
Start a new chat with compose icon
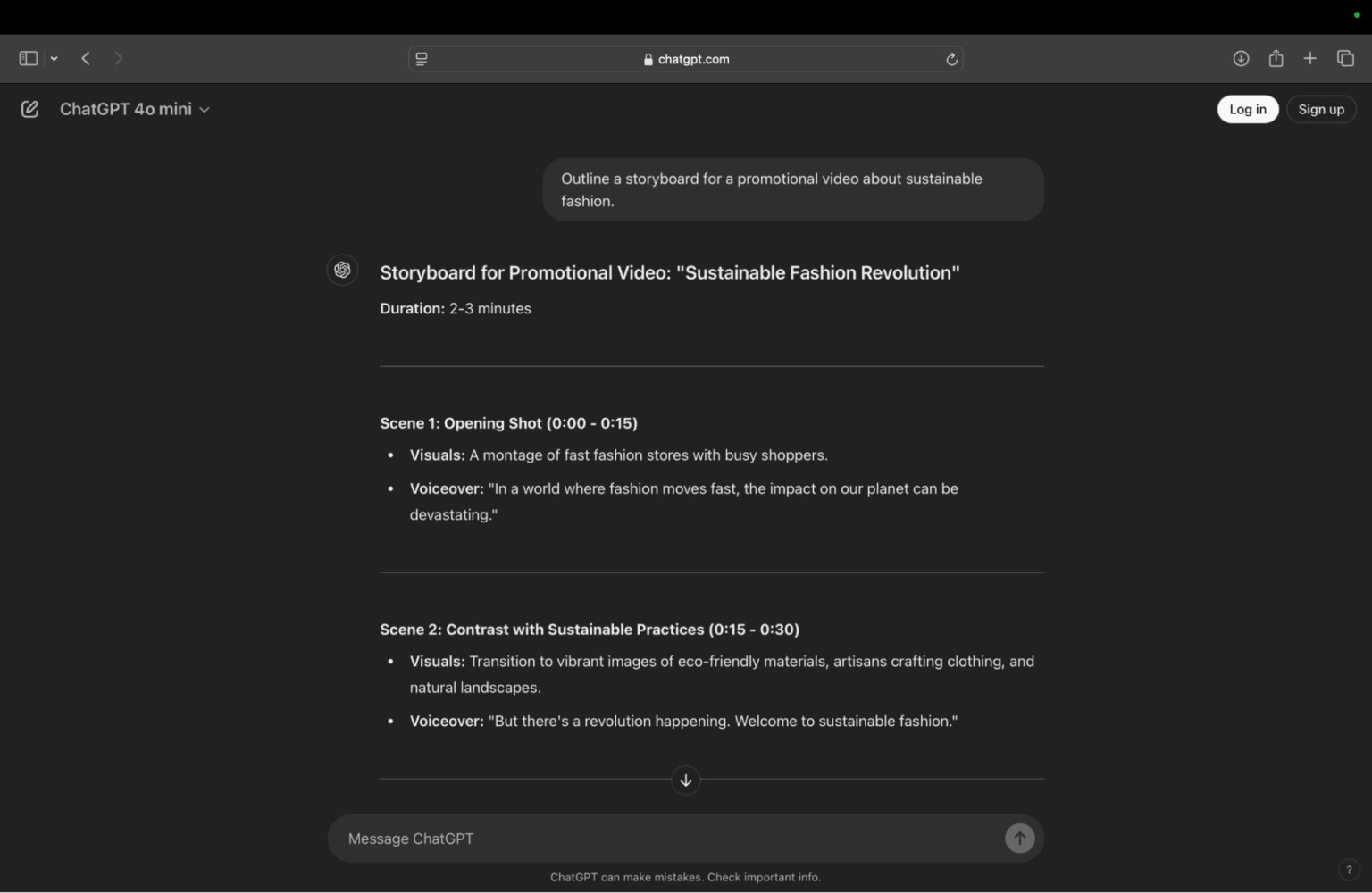29,109
